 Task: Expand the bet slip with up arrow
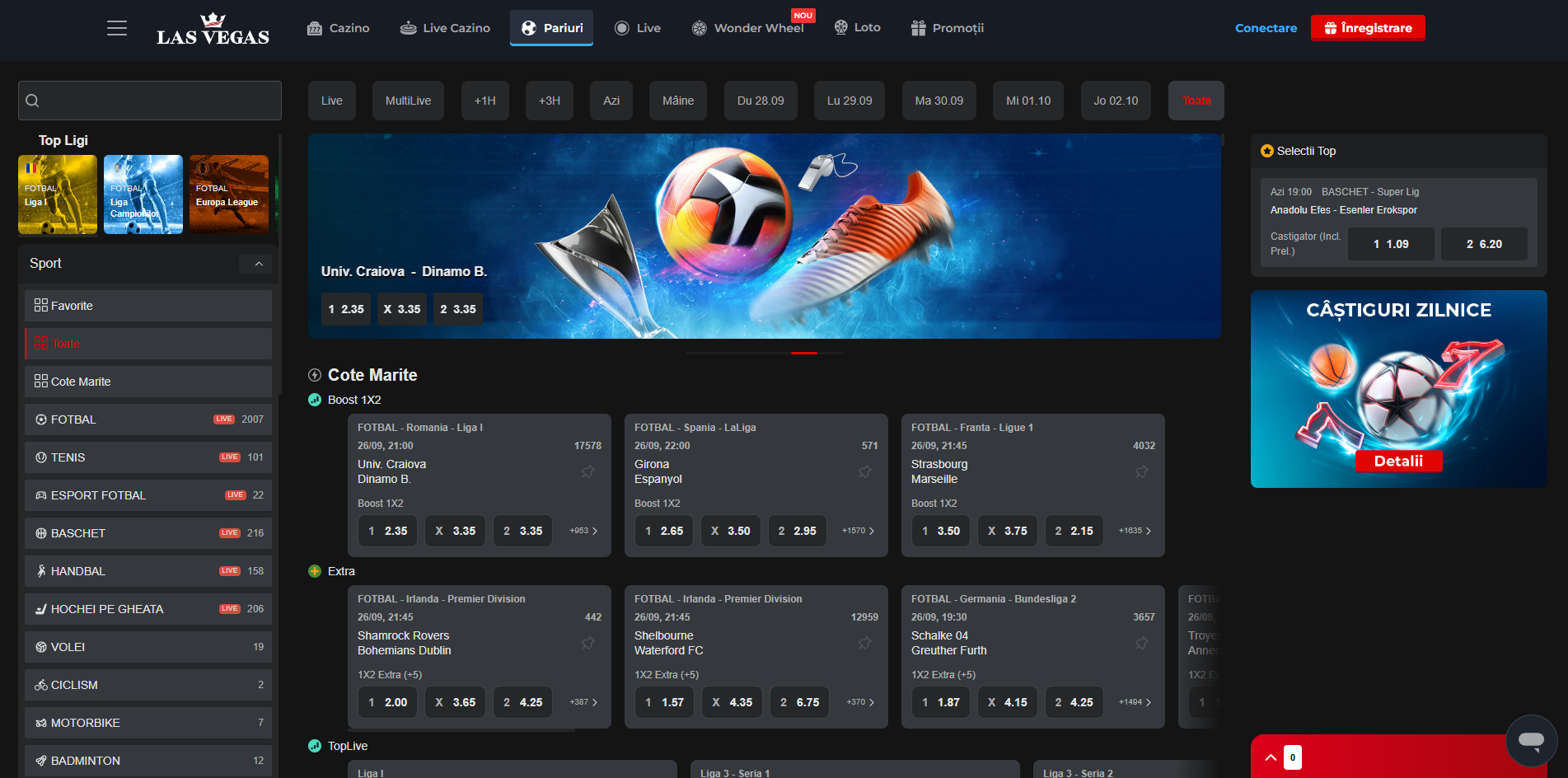pos(1271,757)
